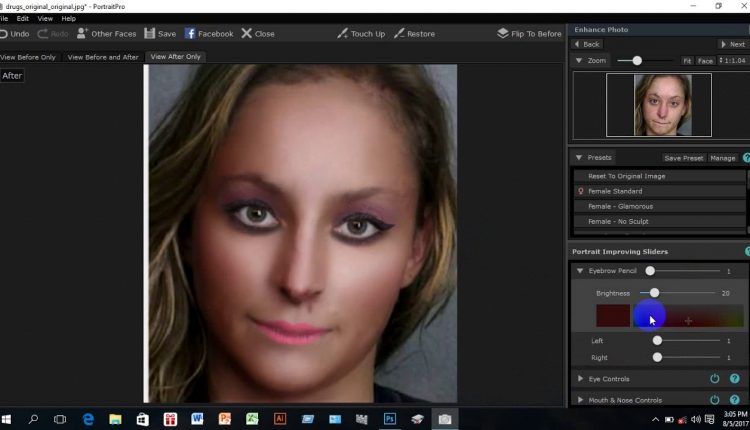Select the Touch Up brush icon

pos(342,33)
